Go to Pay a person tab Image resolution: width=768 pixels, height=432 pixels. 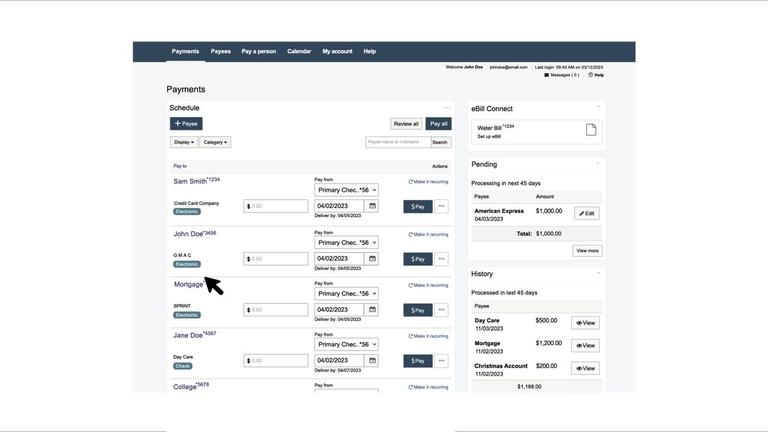[x=259, y=51]
